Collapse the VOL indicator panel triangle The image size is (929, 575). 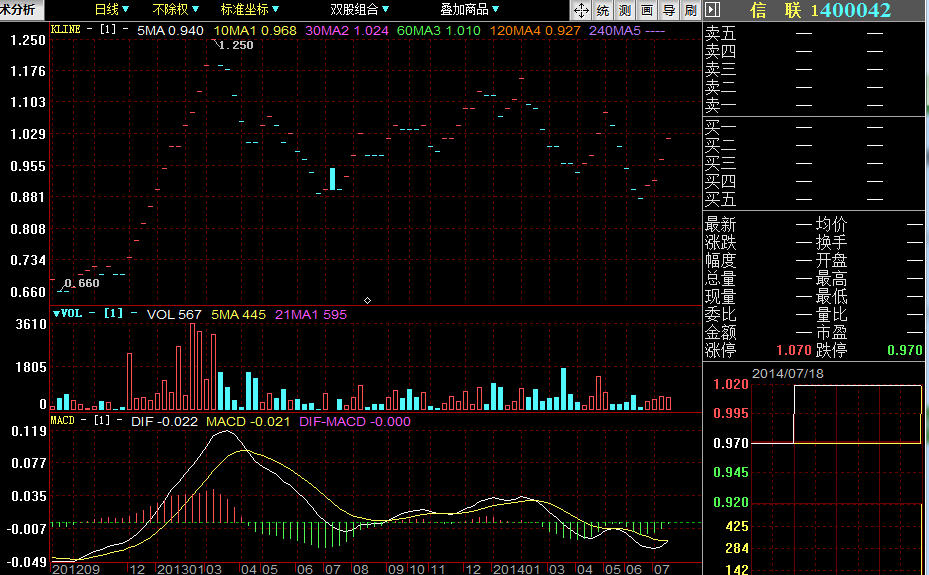pyautogui.click(x=56, y=314)
